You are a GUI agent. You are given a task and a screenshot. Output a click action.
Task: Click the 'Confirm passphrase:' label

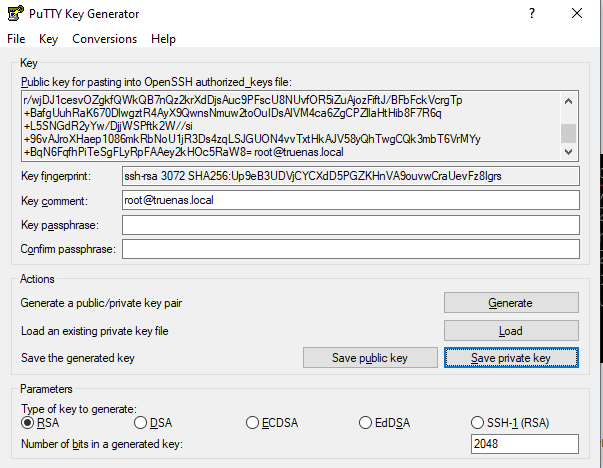coord(68,249)
